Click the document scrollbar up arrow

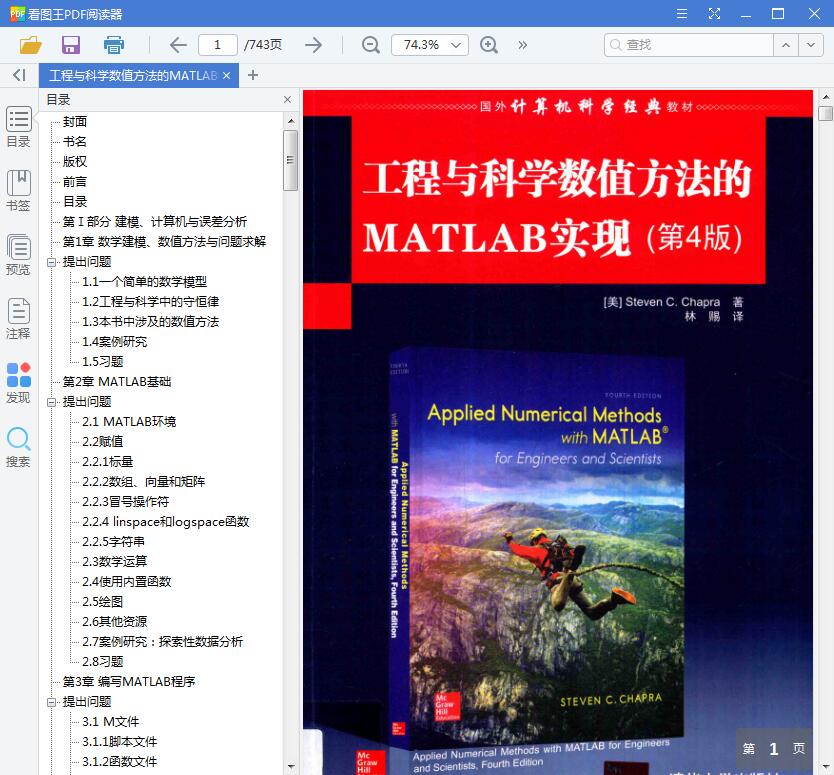(x=825, y=97)
